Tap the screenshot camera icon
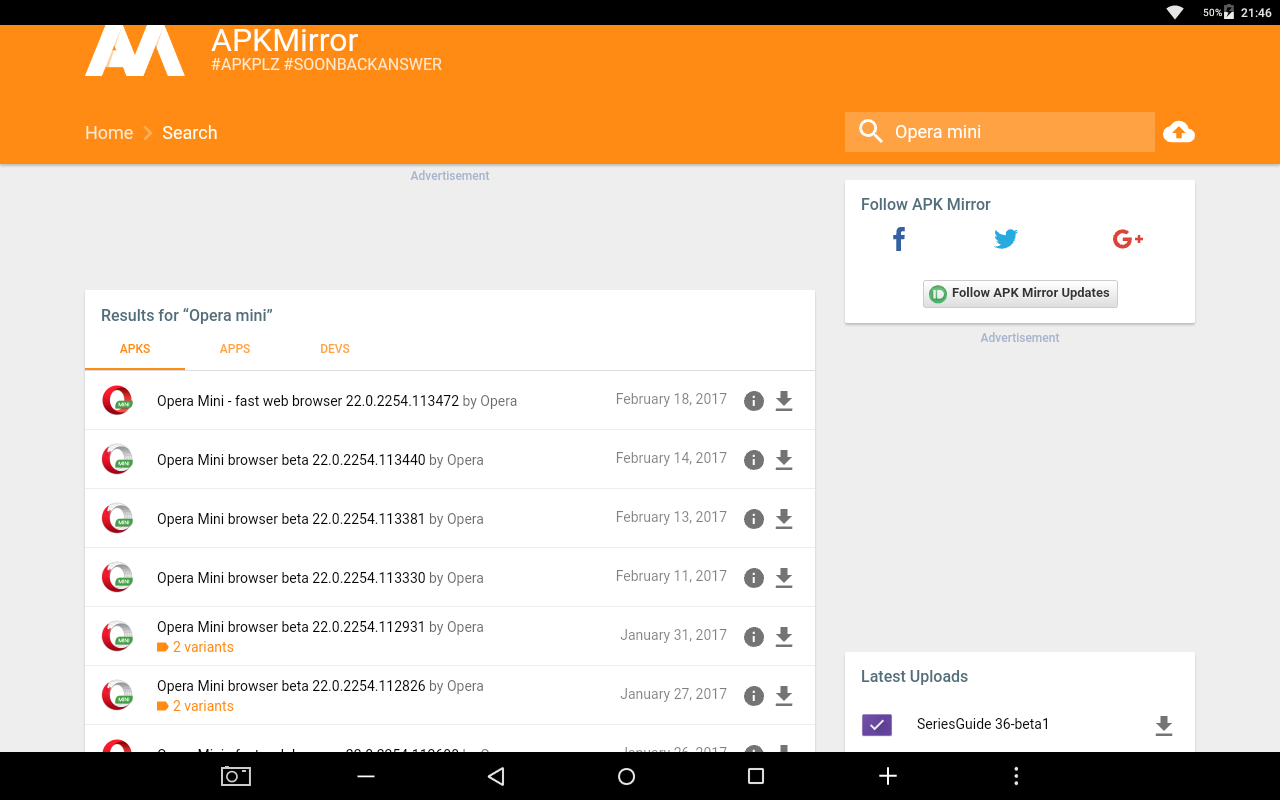 point(236,776)
